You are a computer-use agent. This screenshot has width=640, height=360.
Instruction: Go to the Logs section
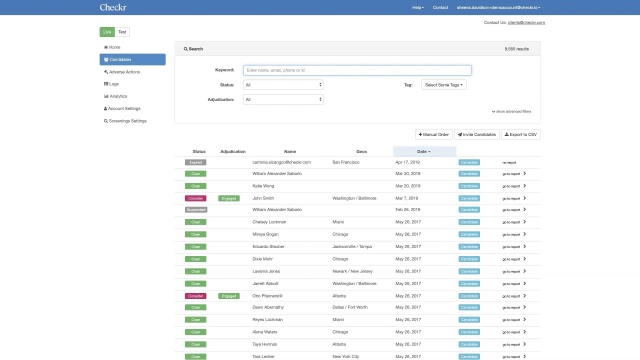(111, 84)
